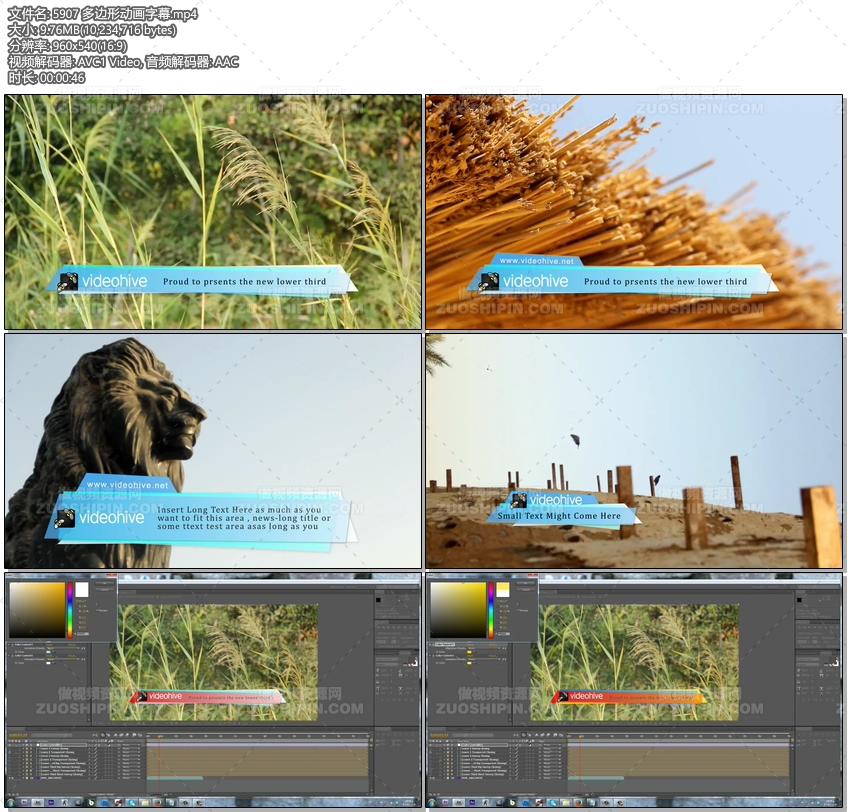Click the rainbow hue slider in the right screenshot
848x812 pixels.
click(491, 609)
